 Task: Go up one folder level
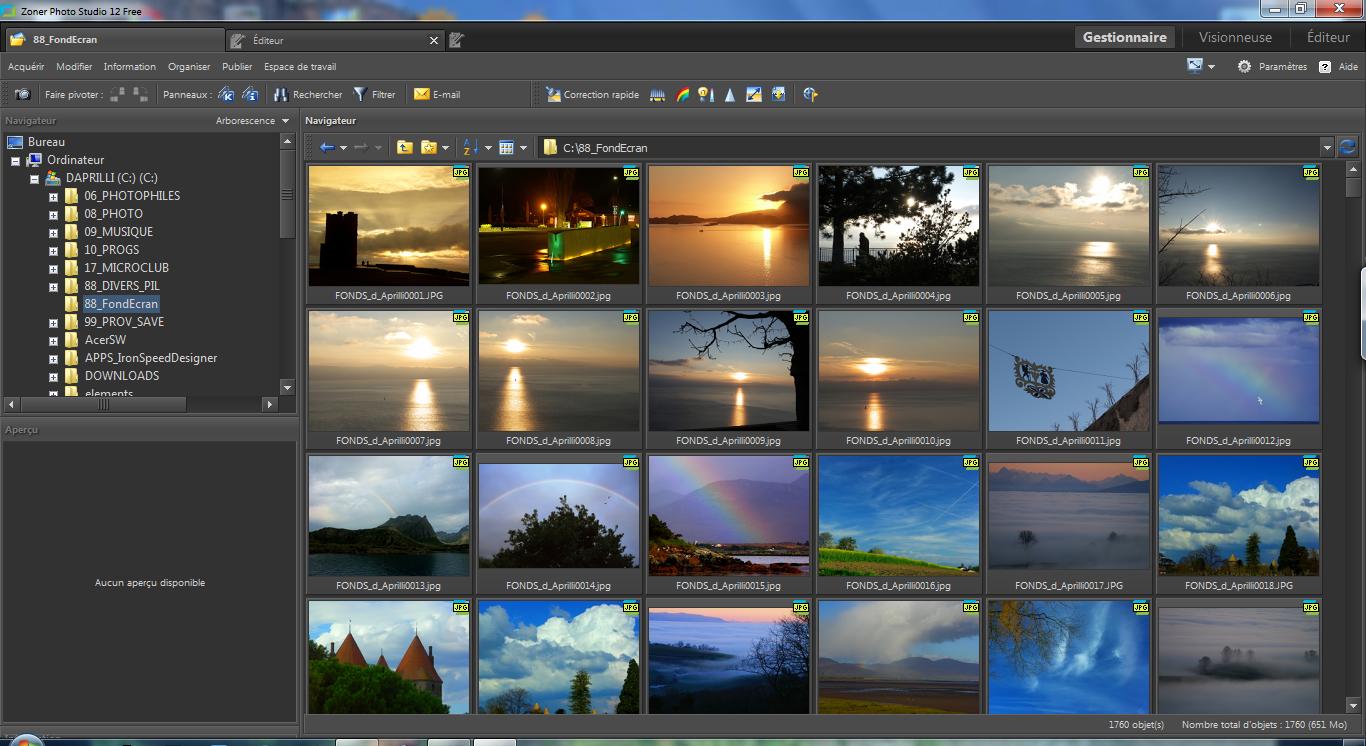[404, 147]
